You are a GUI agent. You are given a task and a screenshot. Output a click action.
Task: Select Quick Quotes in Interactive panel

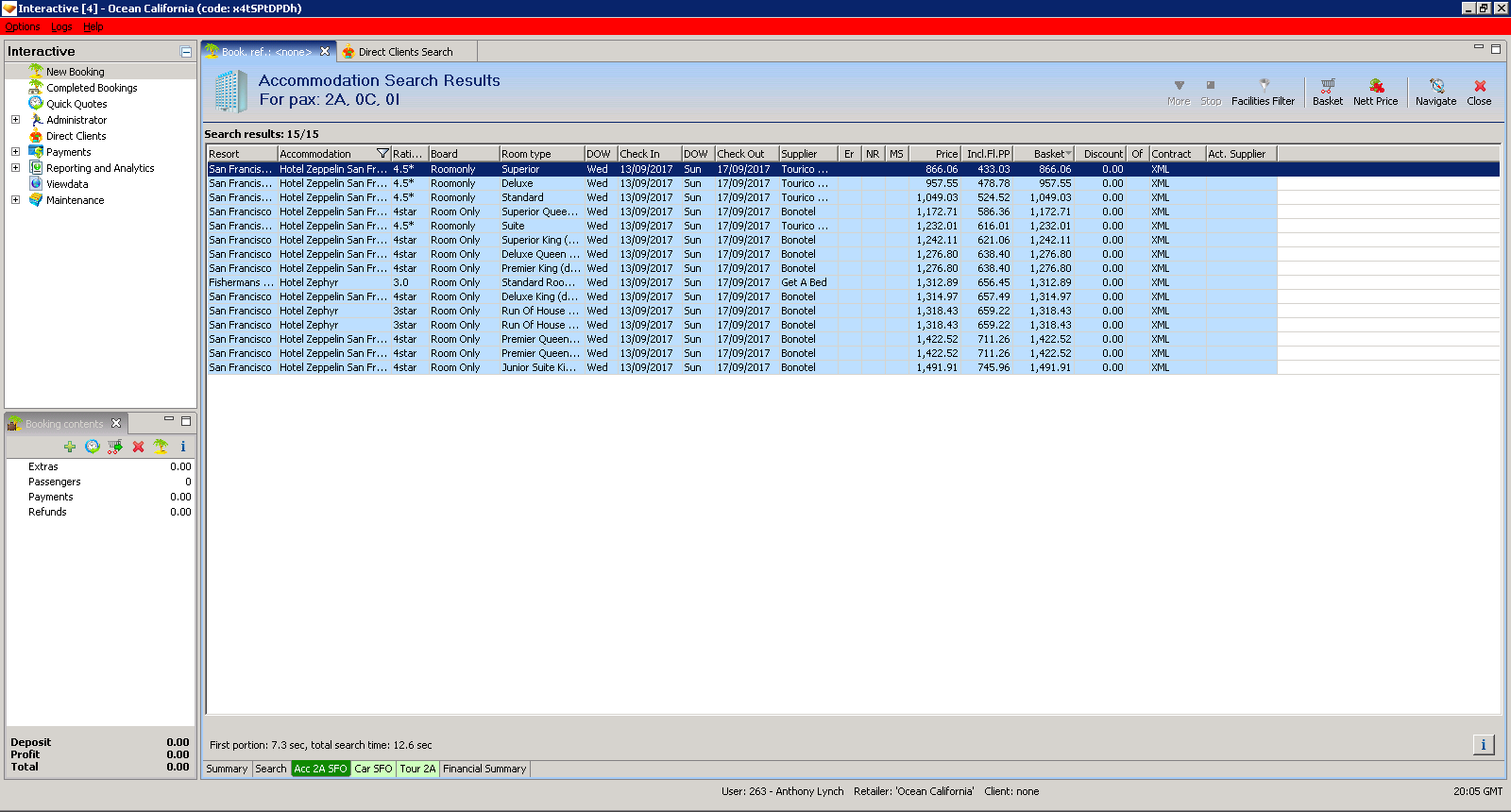76,104
